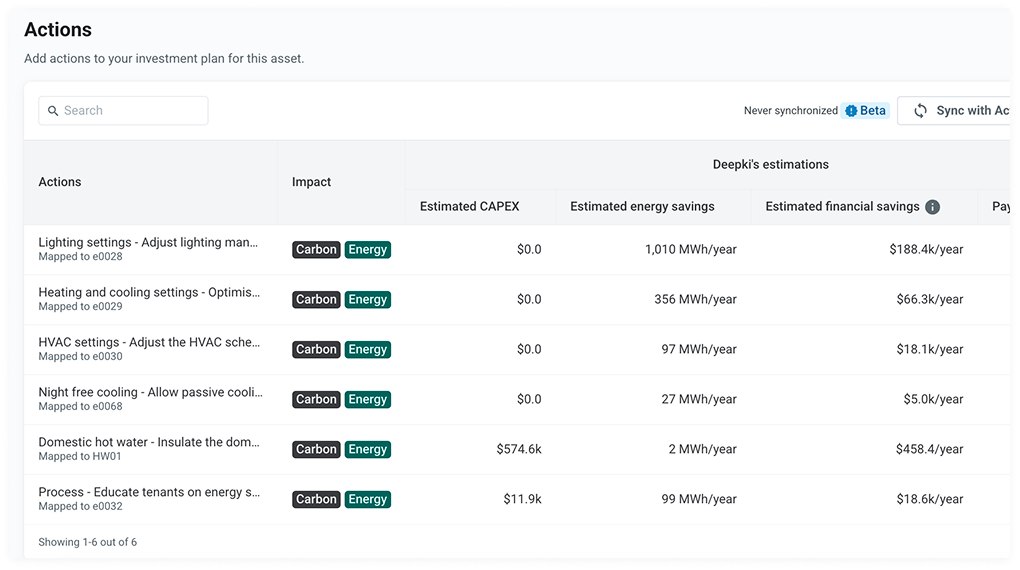Click Carbon tag in Night free cooling row

(316, 400)
